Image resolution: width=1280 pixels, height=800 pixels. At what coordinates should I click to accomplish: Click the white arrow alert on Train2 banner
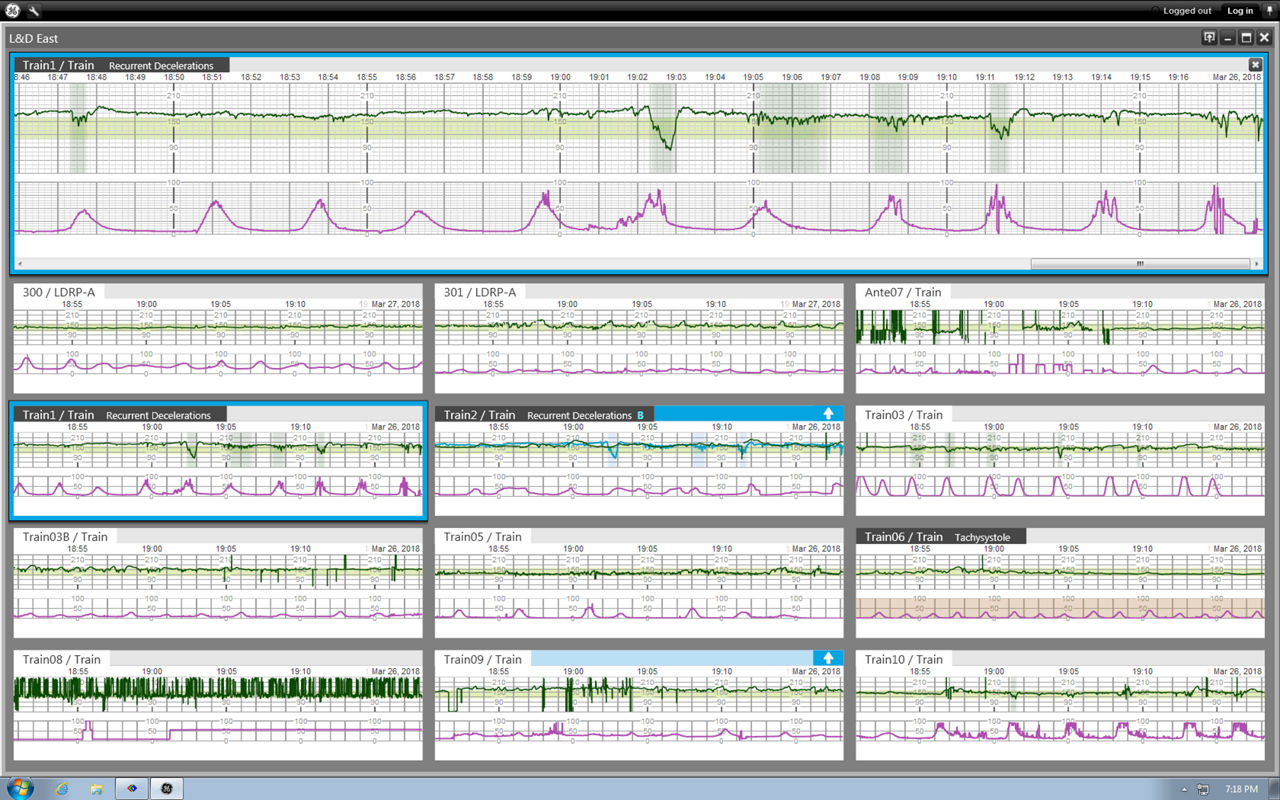pos(829,412)
